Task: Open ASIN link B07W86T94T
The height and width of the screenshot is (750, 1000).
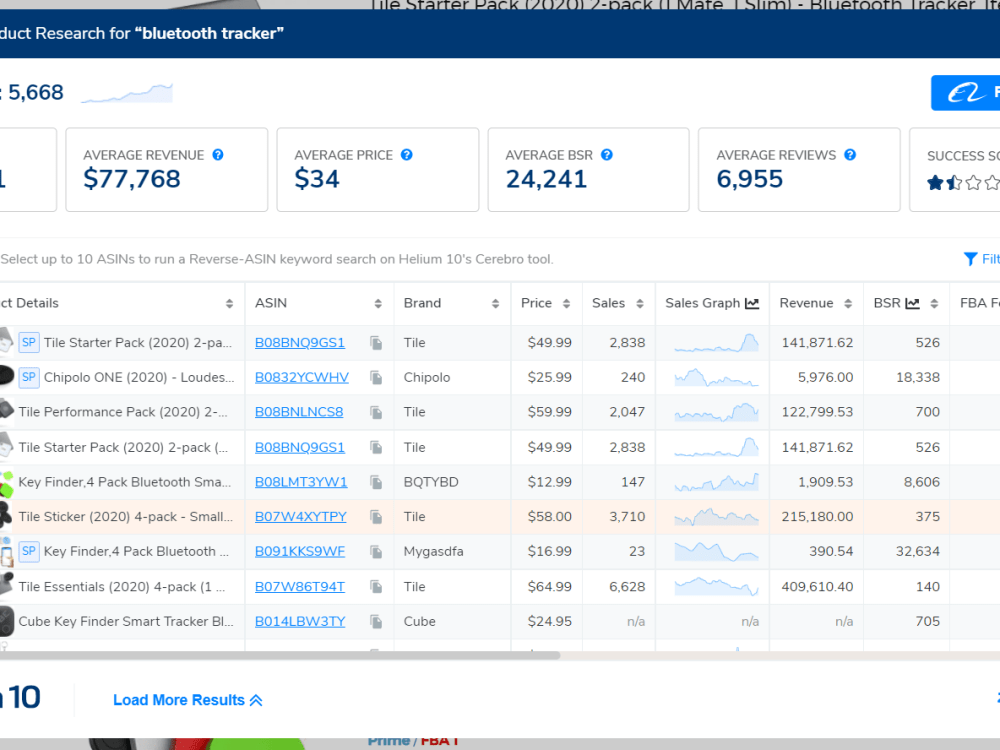Action: click(300, 587)
